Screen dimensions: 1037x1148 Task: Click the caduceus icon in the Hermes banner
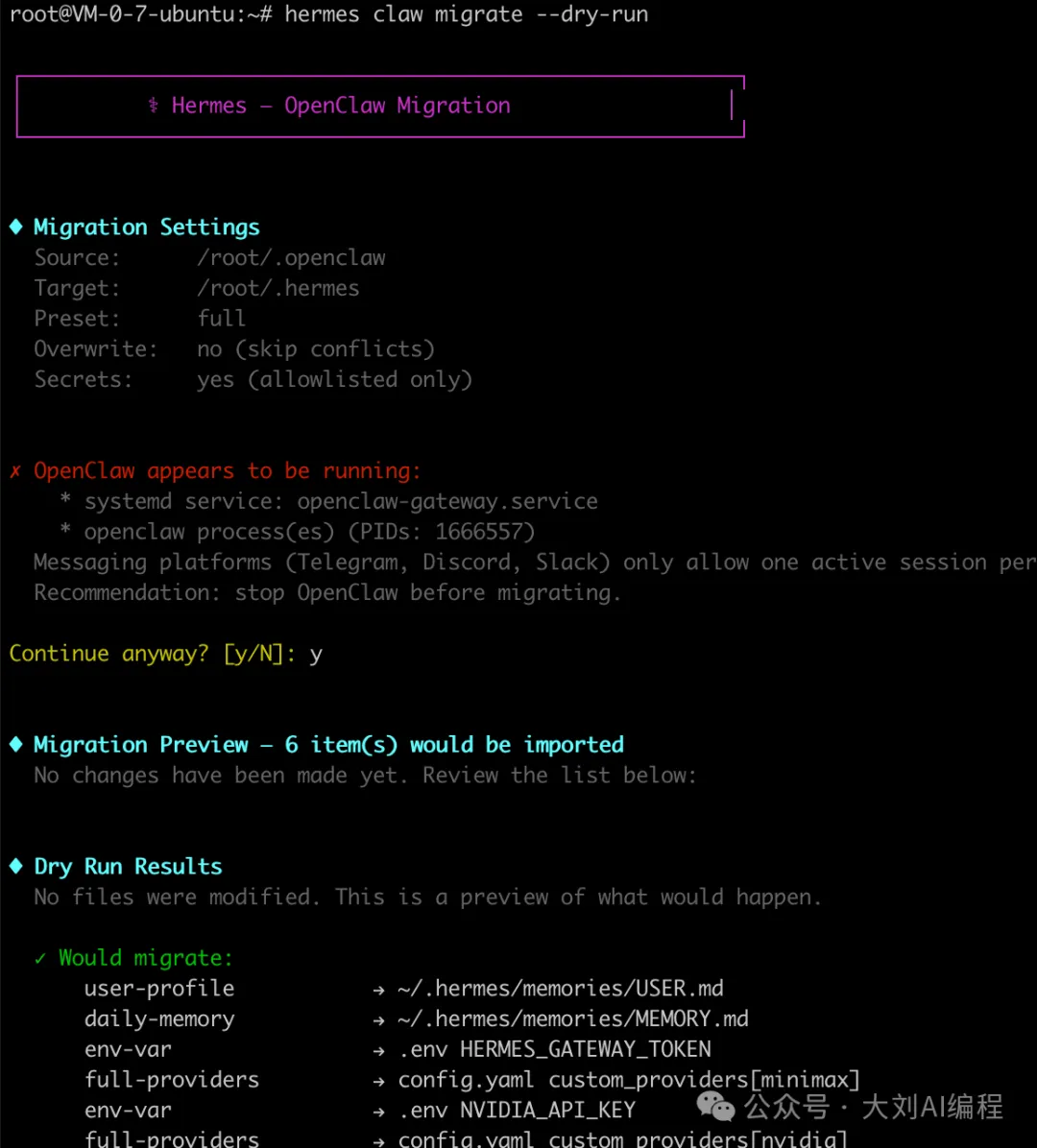point(154,106)
